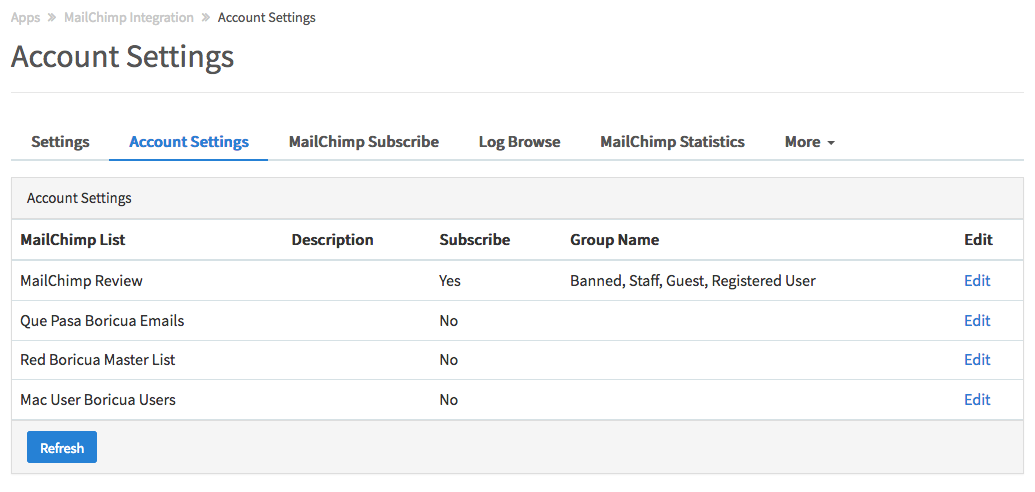
Task: Click the MailChimp List column header
Action: click(73, 240)
